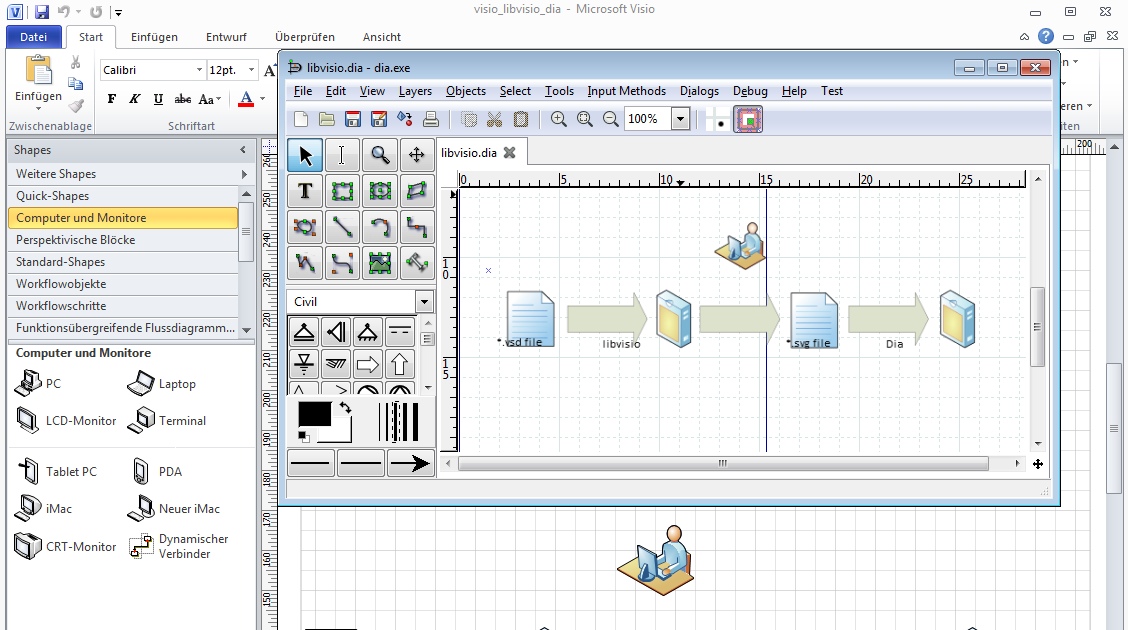This screenshot has height=630, width=1128.
Task: Click the New diagram icon in Dia toolbar
Action: pyautogui.click(x=301, y=119)
